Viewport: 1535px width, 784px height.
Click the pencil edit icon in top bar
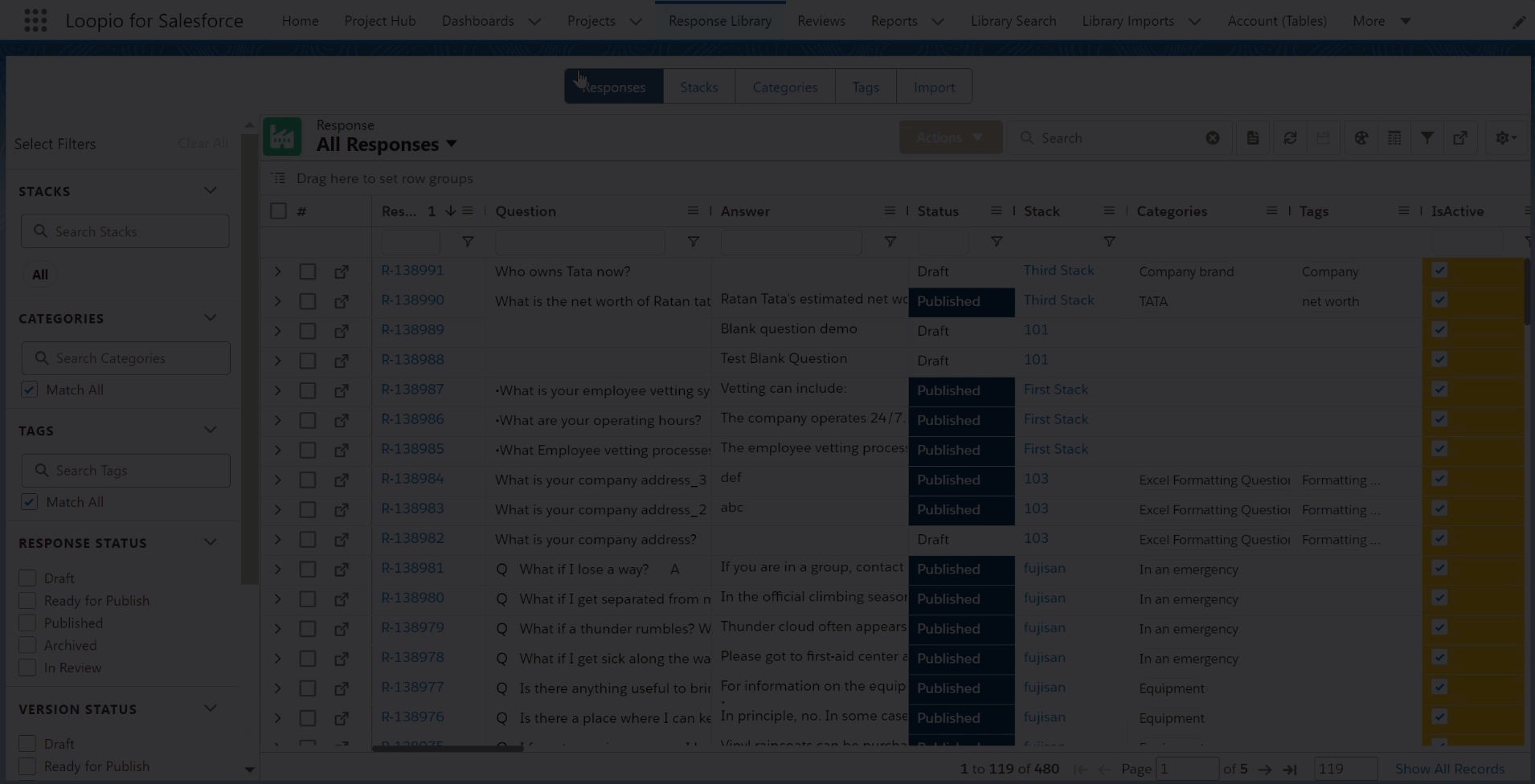tap(1518, 22)
